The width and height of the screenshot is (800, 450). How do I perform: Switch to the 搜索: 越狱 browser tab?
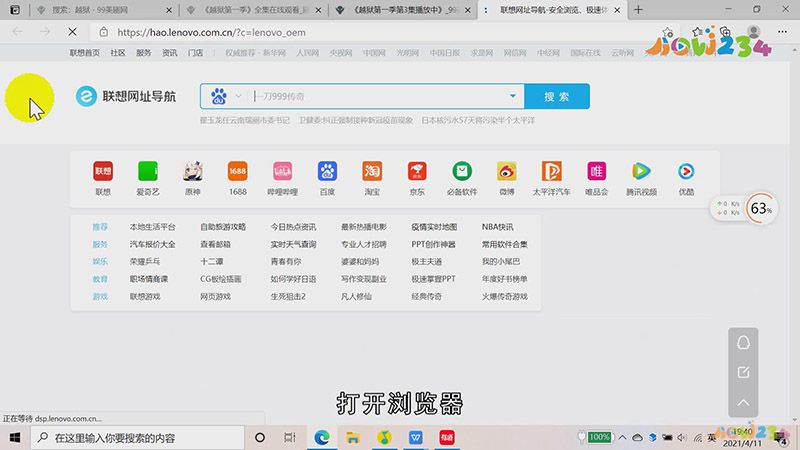(x=104, y=10)
